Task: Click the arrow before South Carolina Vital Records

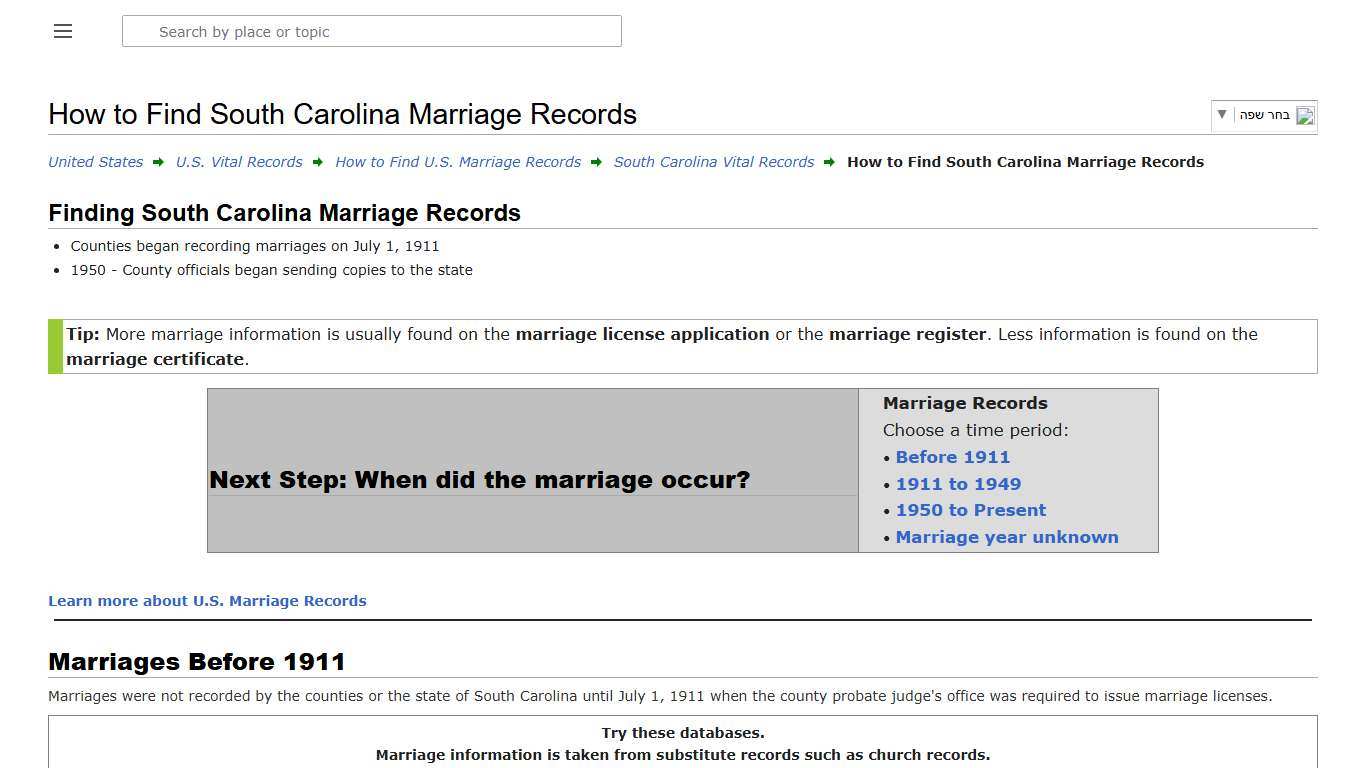Action: pos(596,161)
